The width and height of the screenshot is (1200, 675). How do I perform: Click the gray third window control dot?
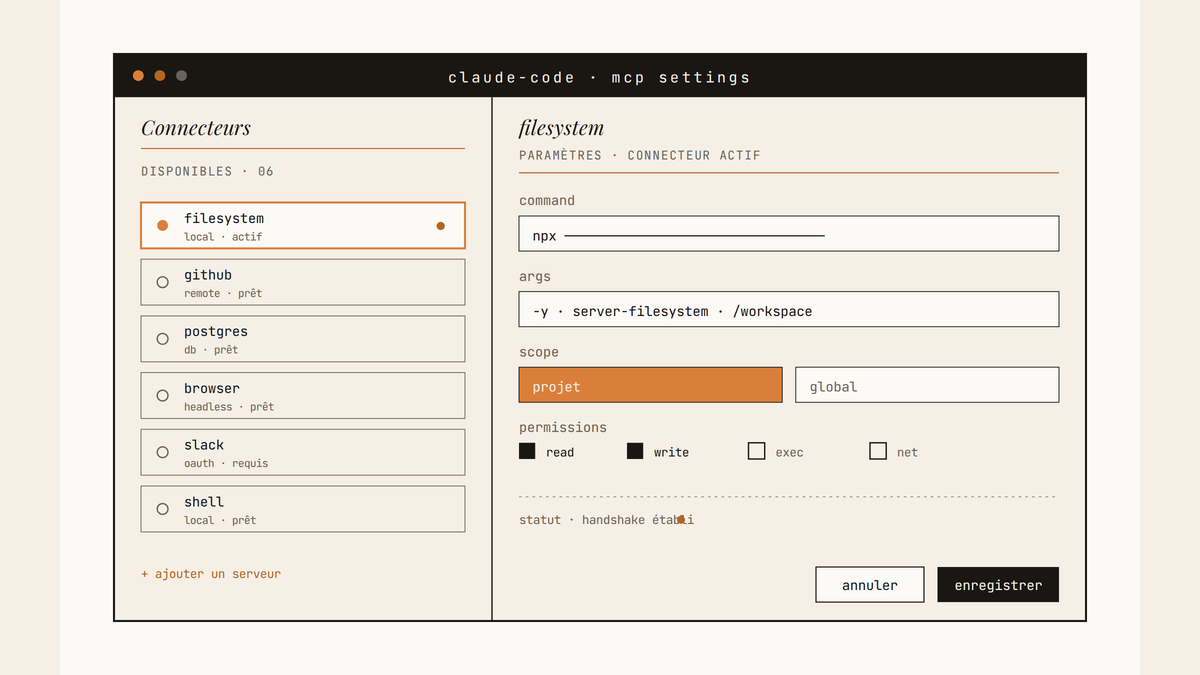(181, 76)
